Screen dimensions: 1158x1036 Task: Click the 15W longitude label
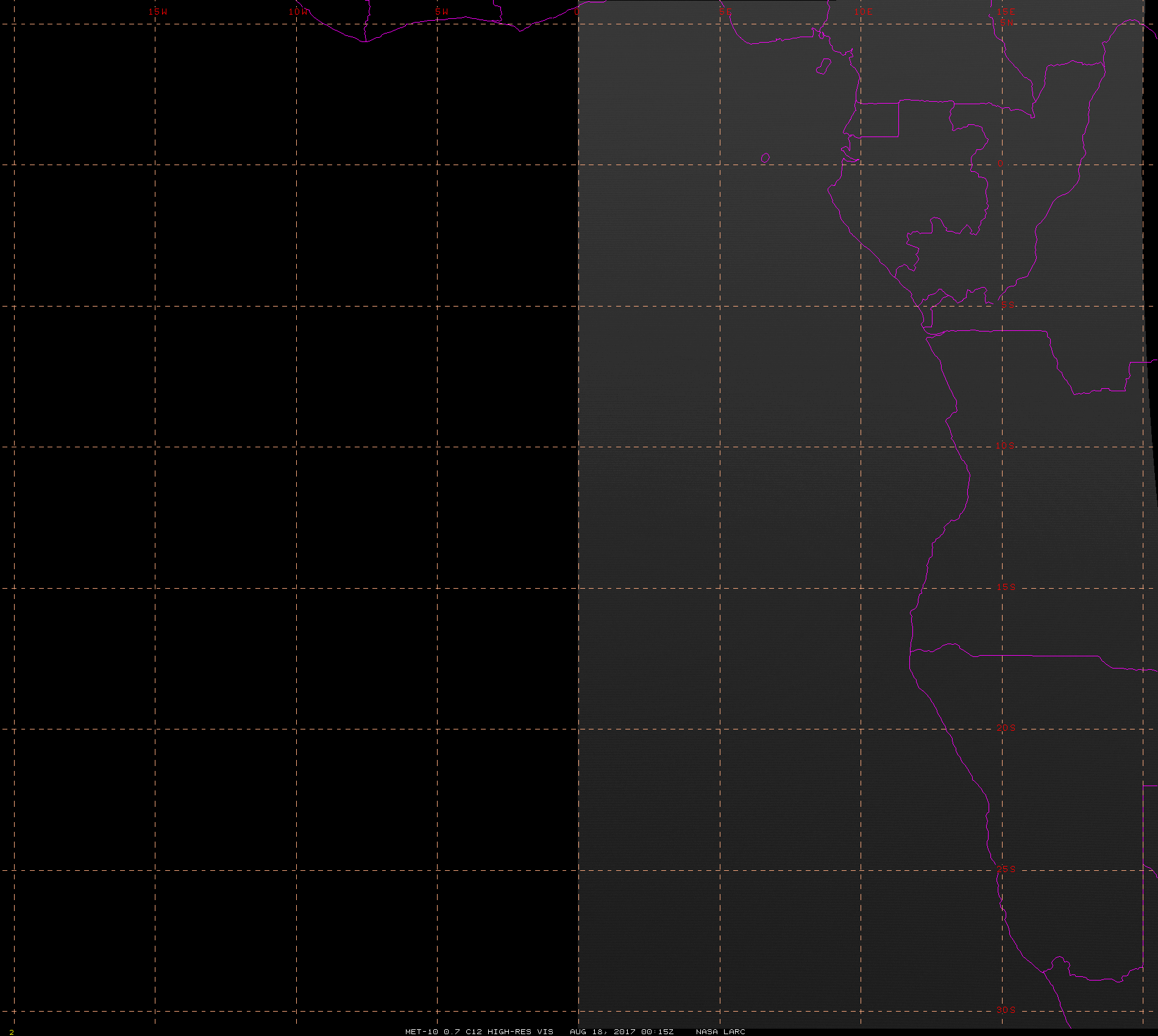(158, 12)
